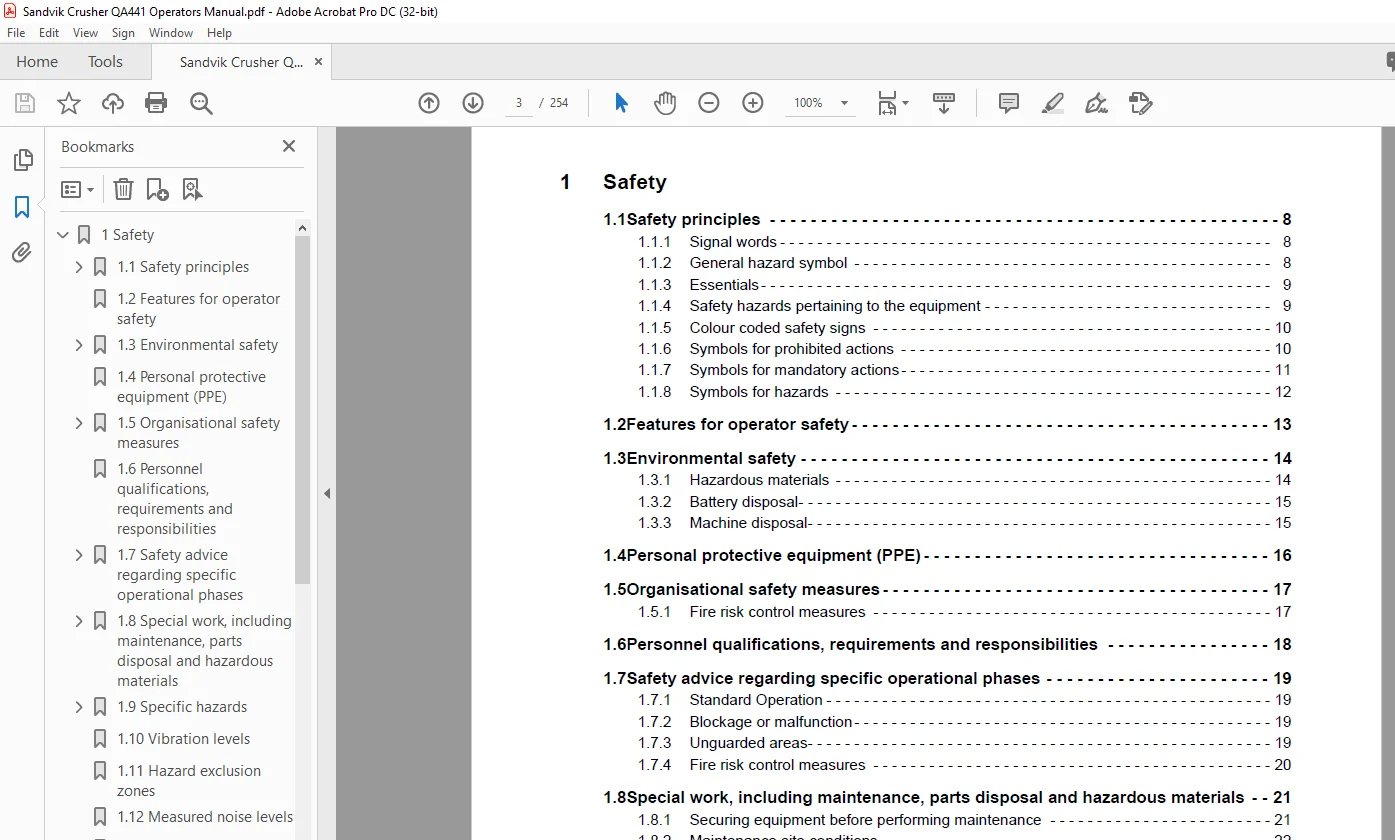Select the Highlight text pen tool

coord(1053,103)
